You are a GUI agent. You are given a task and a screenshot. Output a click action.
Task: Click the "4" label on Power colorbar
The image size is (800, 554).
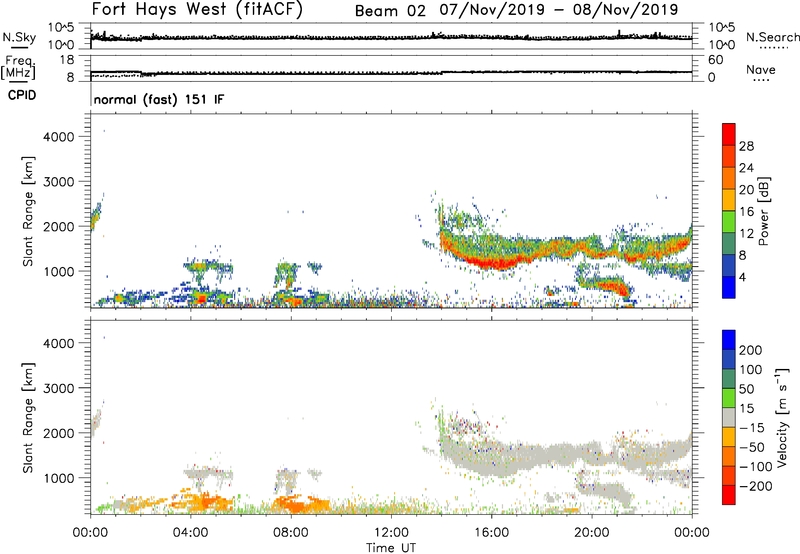click(x=742, y=277)
